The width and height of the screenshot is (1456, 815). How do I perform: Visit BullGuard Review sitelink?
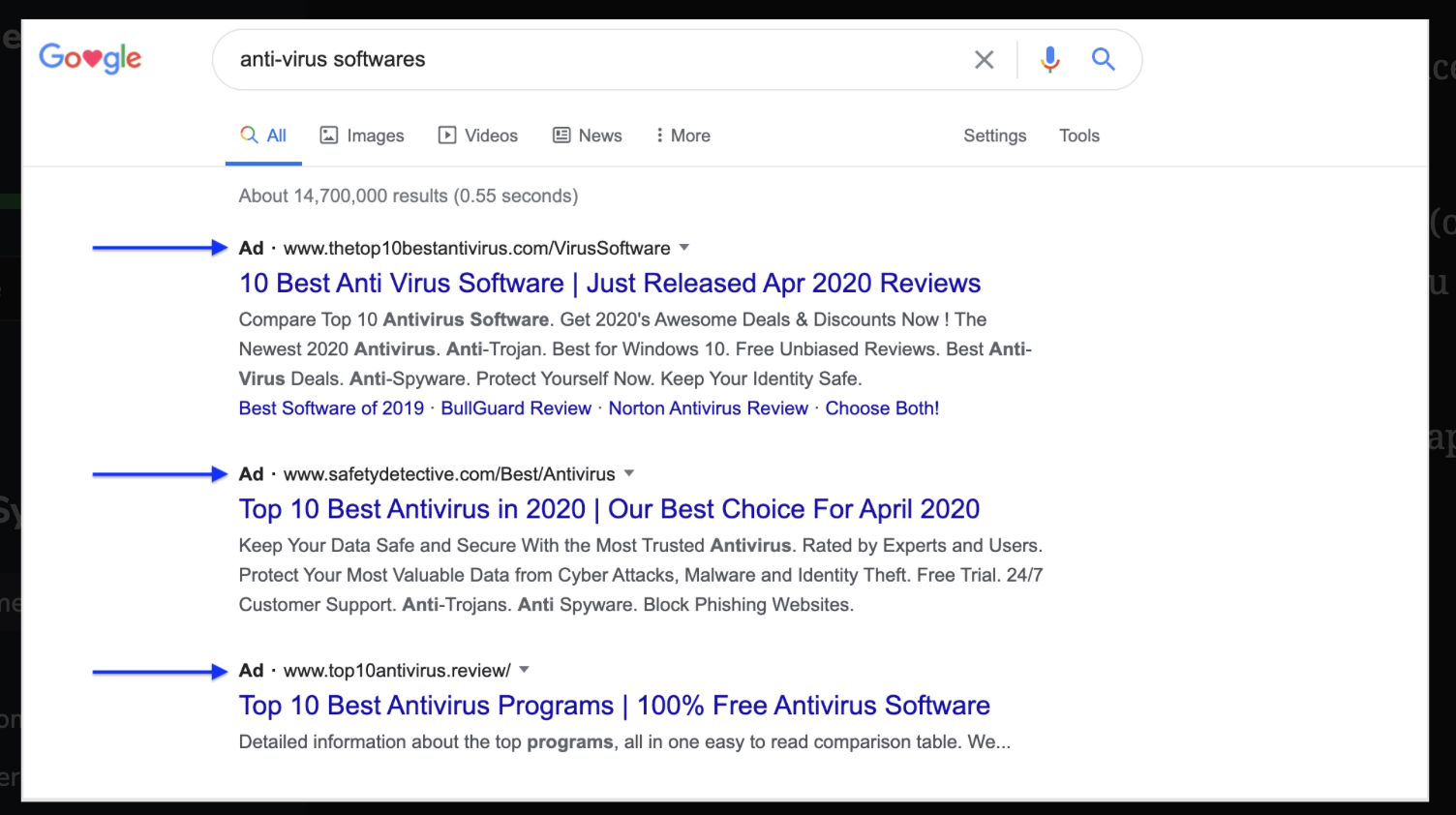[x=516, y=408]
